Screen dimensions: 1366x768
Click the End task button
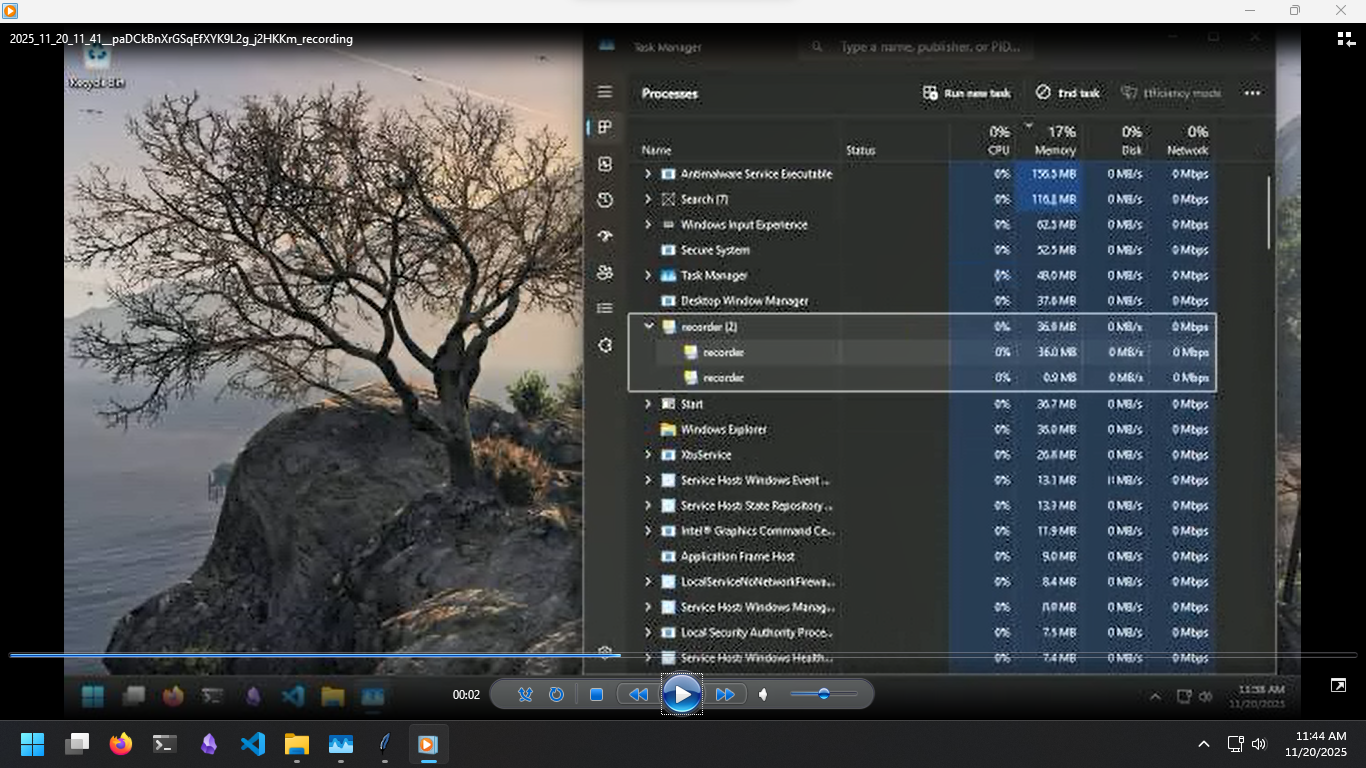[x=1066, y=93]
